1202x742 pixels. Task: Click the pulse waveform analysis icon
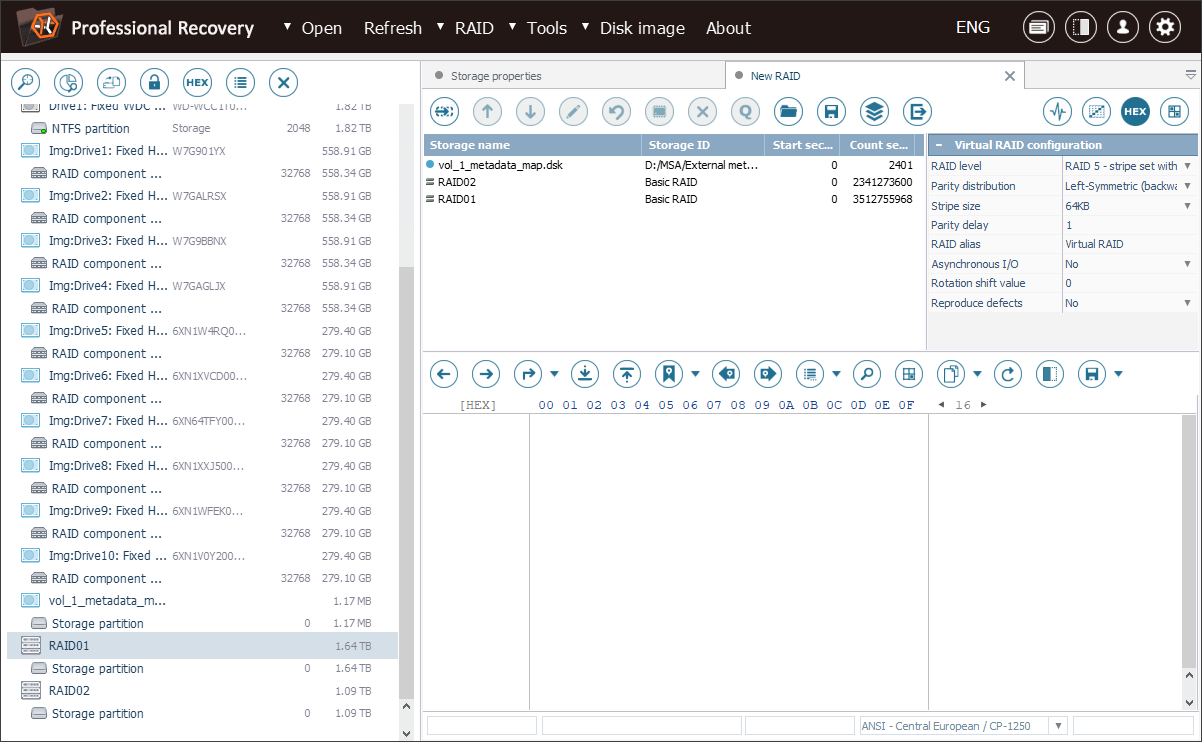click(x=1057, y=111)
